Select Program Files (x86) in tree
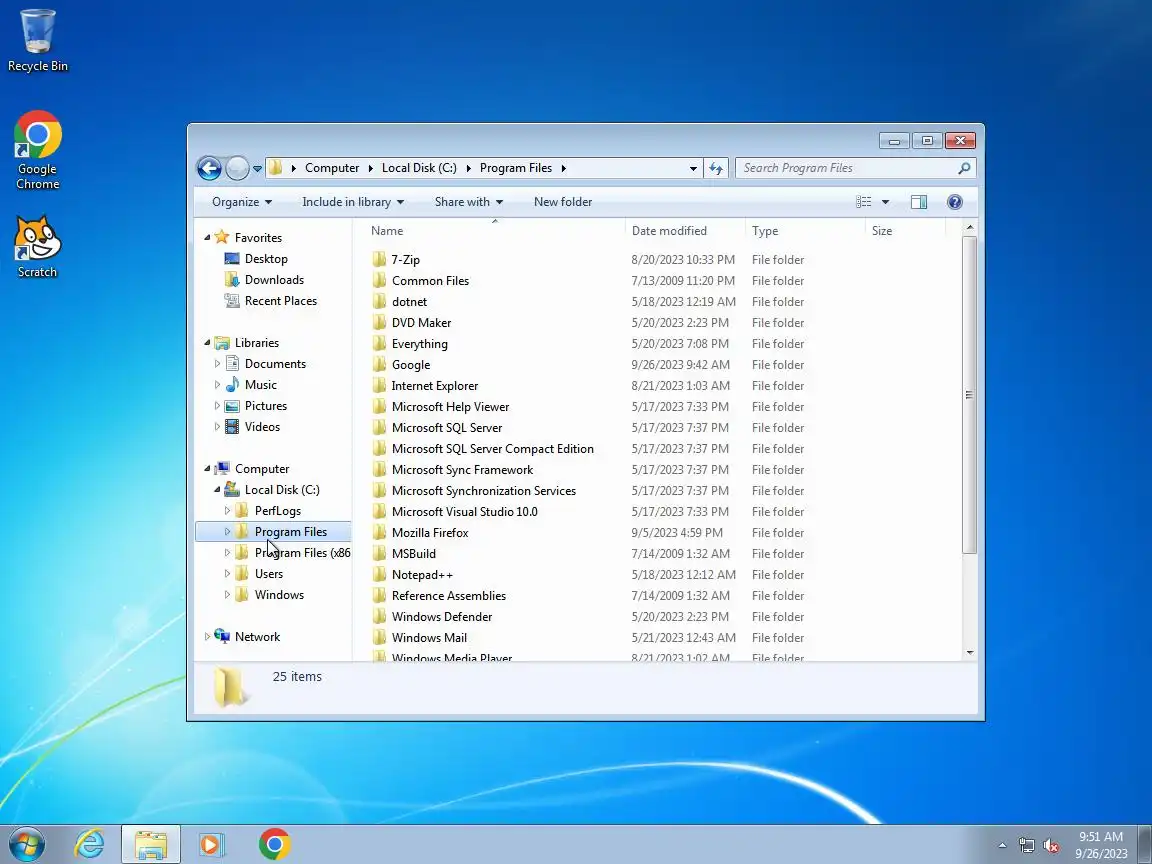Screen dimensions: 1152x864 [303, 552]
